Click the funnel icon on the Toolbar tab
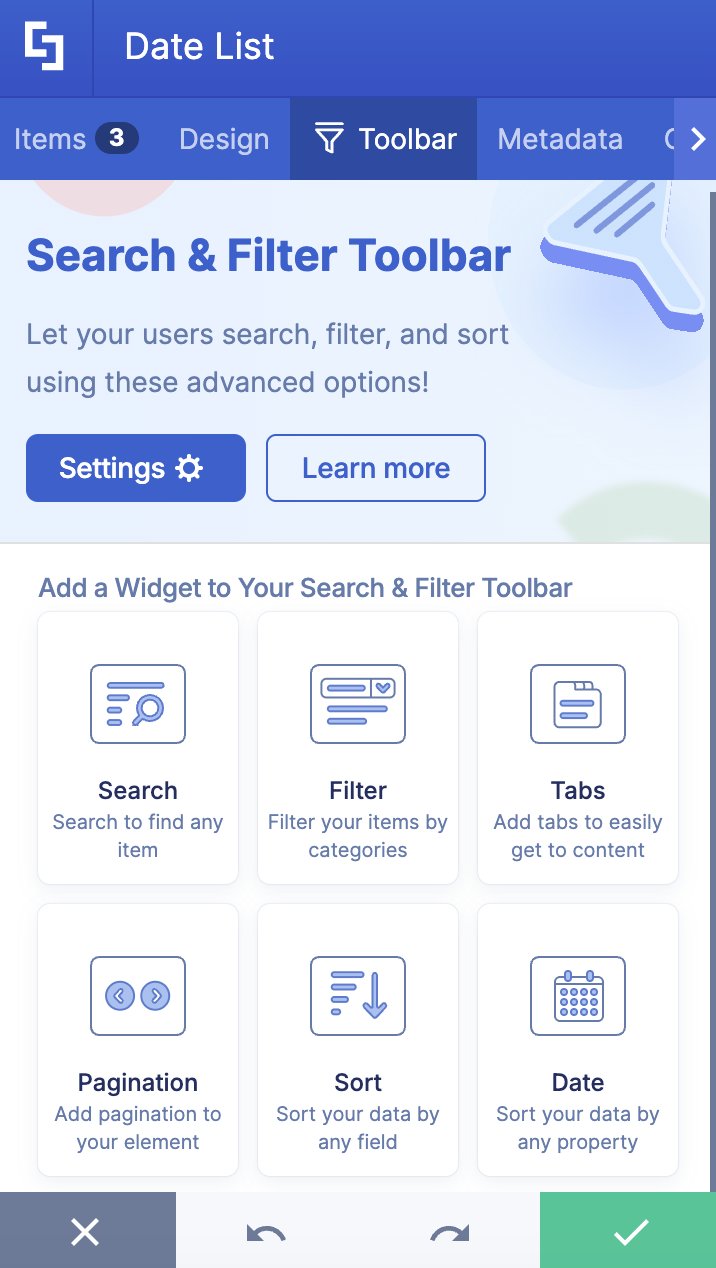Image resolution: width=716 pixels, height=1268 pixels. (328, 139)
